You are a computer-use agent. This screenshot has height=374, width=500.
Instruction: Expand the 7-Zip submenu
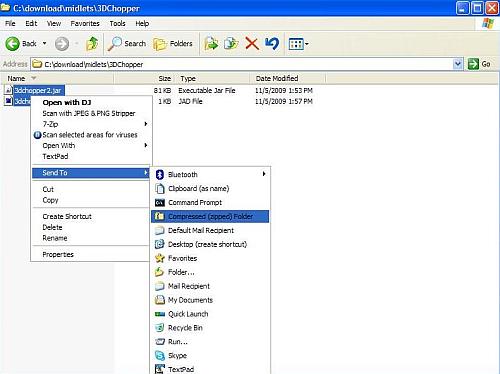146,124
